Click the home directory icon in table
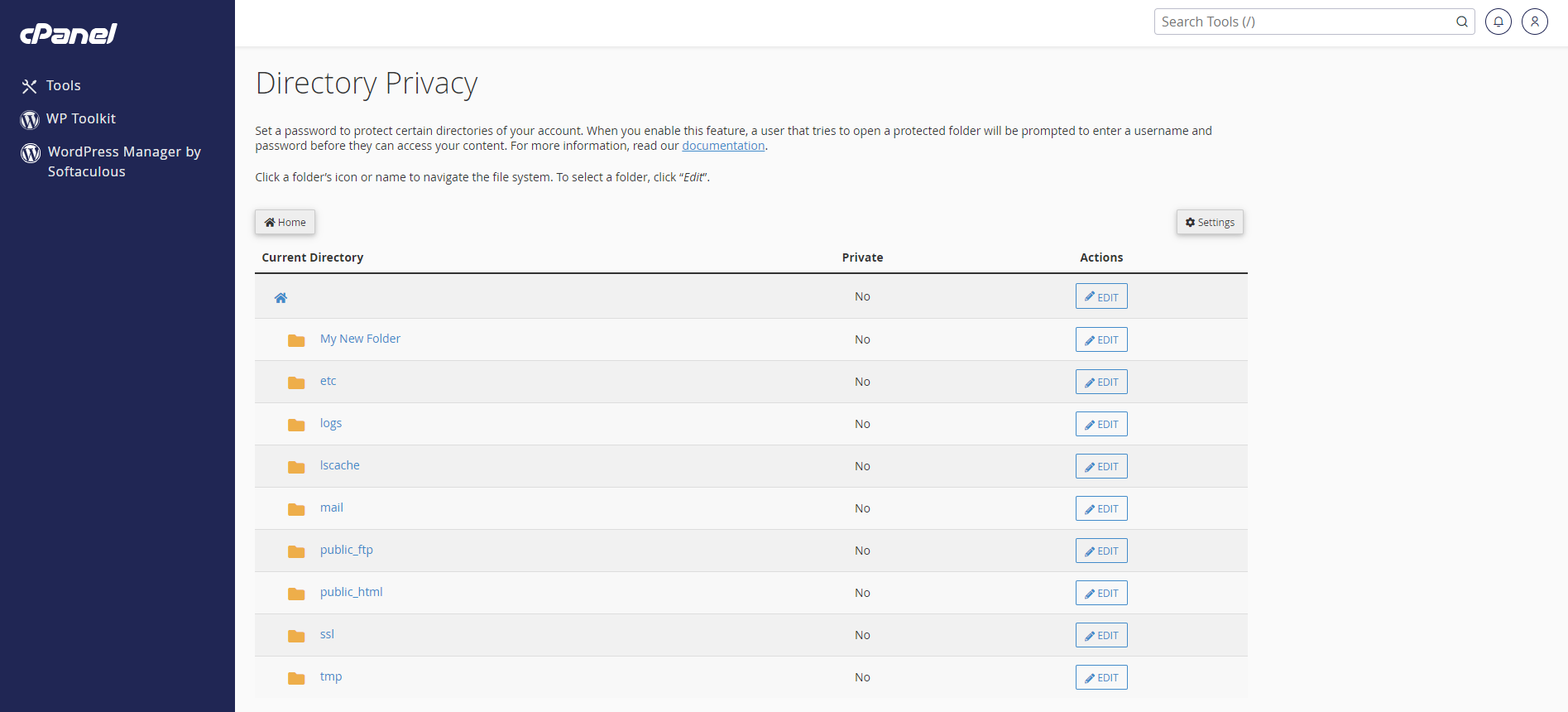Screen dimensions: 1568x712 point(281,297)
